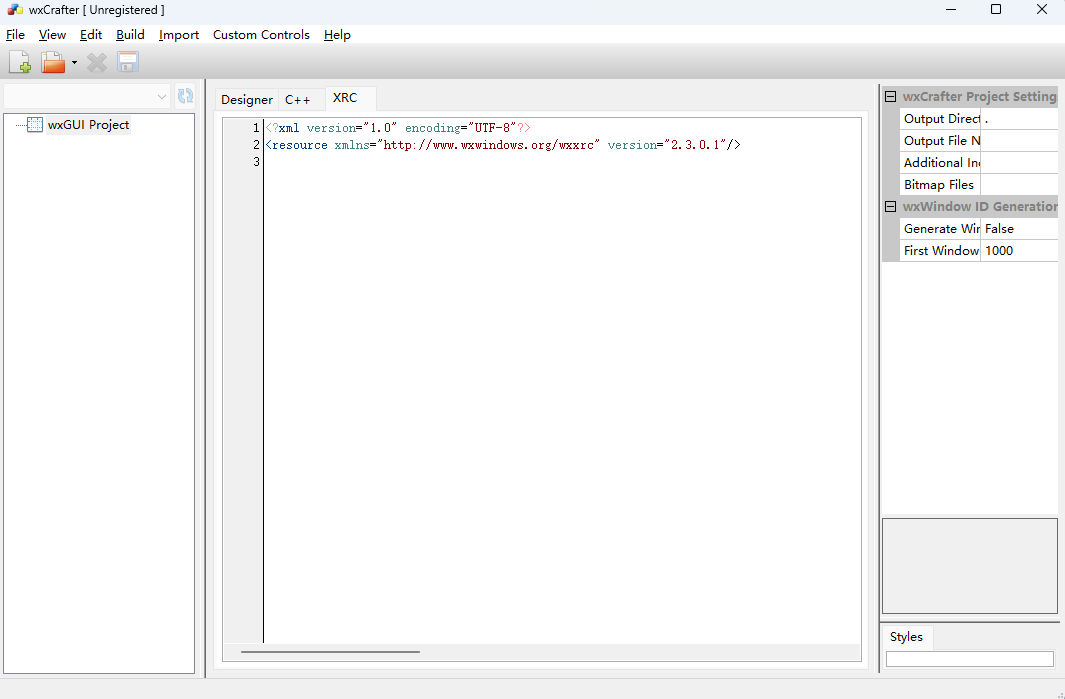Click the horizontal scrollbar under the XRC editor
1065x699 pixels.
click(x=330, y=652)
